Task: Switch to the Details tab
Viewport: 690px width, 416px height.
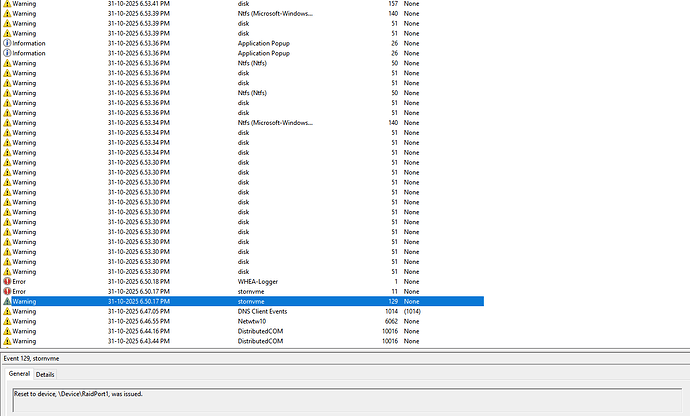Action: 46,374
